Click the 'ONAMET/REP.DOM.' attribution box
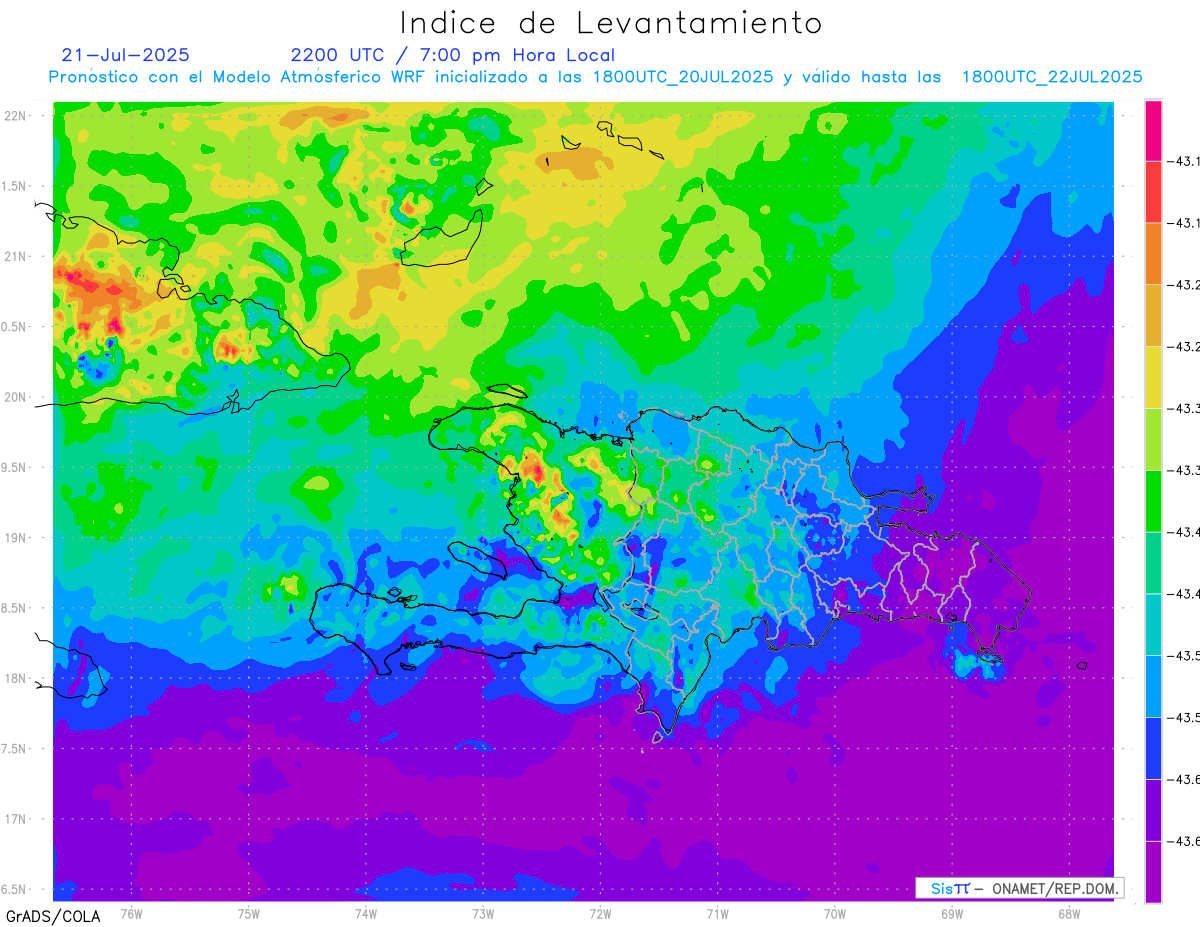Screen dimensions: 1200x927 click(x=1019, y=888)
